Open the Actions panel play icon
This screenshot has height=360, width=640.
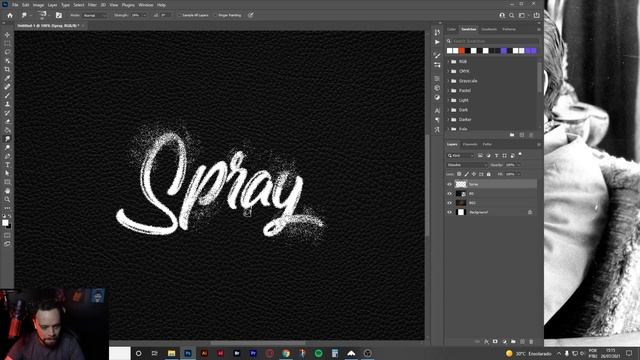437,42
